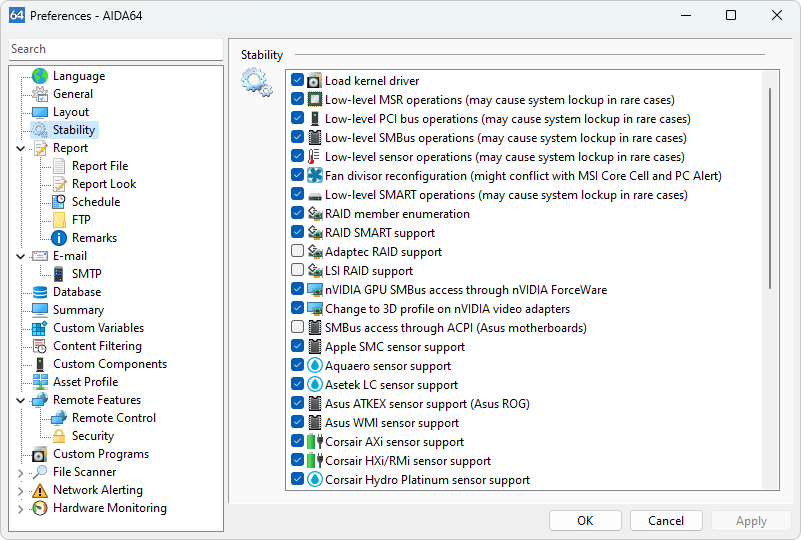Enable SMBus access through ACPI checkbox
The width and height of the screenshot is (801, 540).
coord(297,327)
